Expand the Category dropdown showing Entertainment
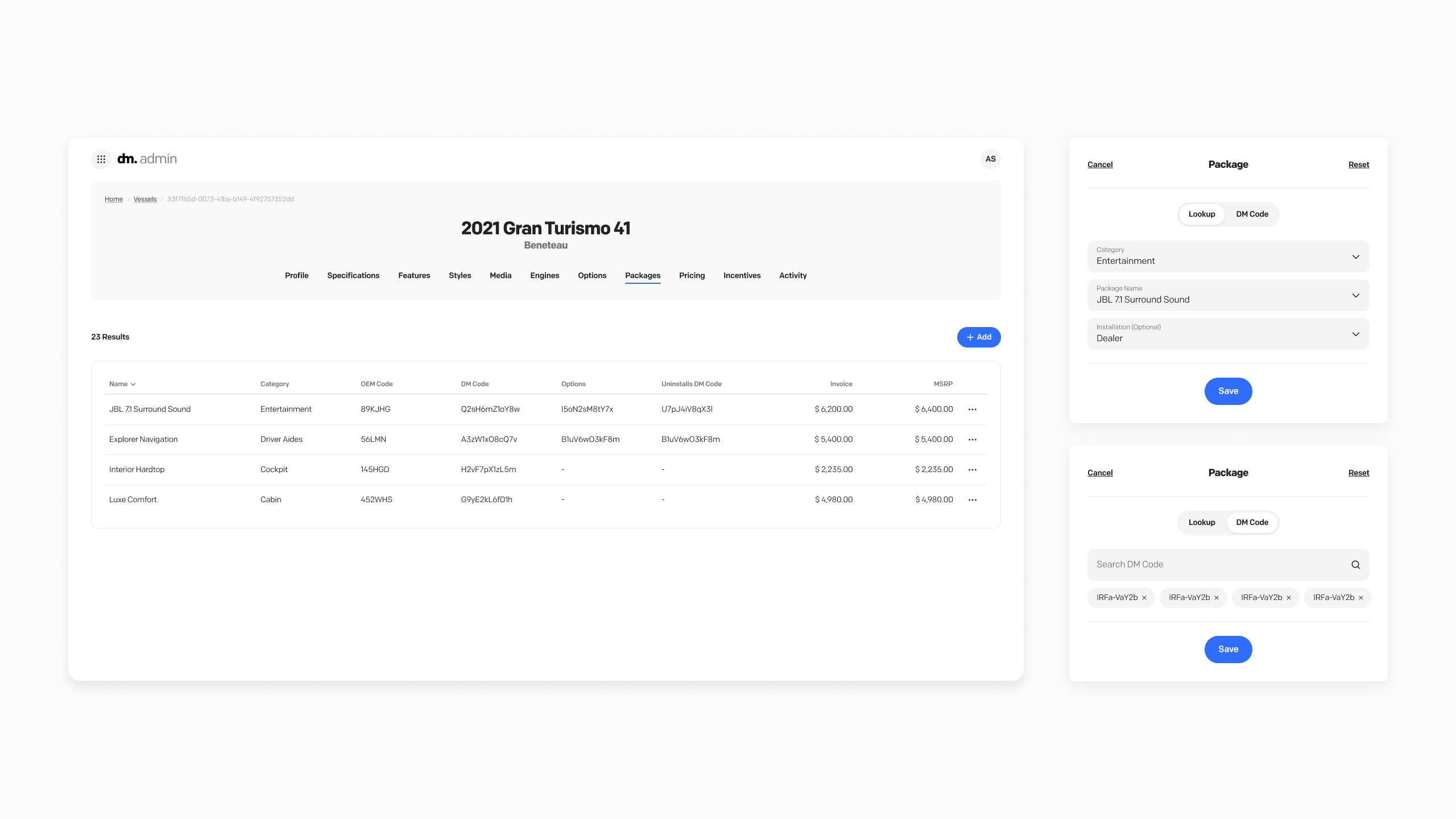This screenshot has width=1456, height=819. point(1228,257)
